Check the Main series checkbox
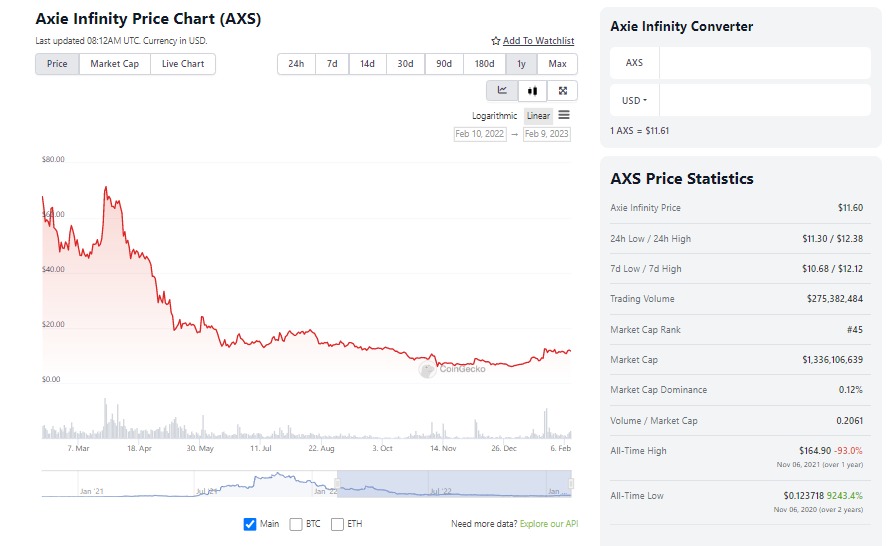 (x=249, y=524)
